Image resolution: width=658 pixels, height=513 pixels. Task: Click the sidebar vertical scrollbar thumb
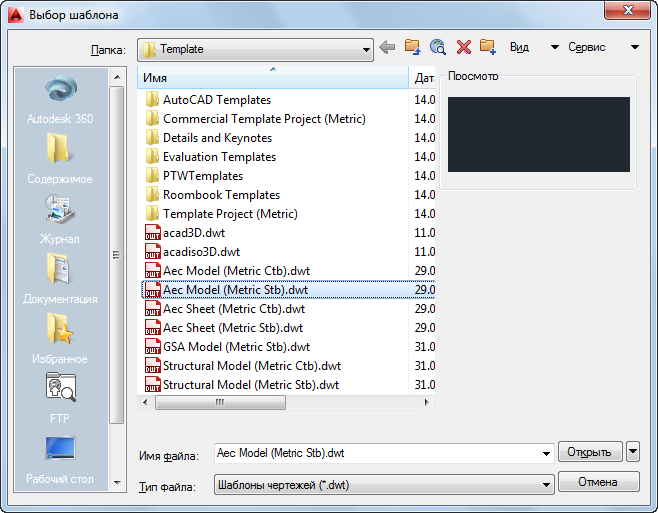tap(117, 255)
